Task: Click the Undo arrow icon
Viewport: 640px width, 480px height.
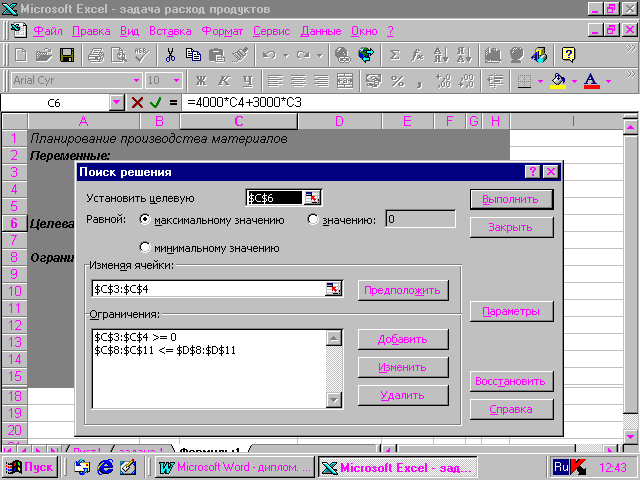Action: pyautogui.click(x=269, y=55)
